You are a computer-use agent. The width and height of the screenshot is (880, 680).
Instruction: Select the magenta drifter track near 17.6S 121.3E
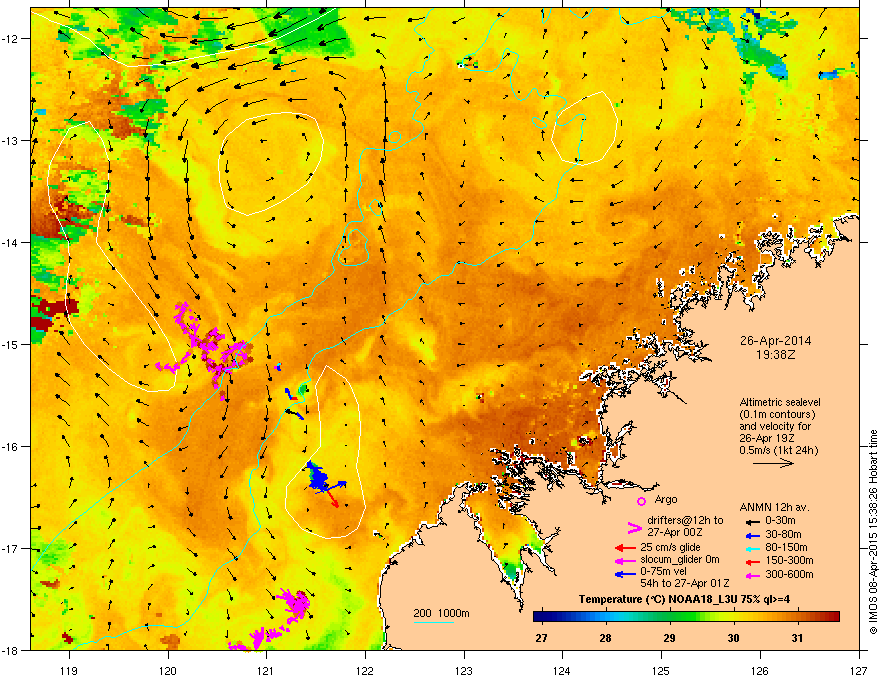click(295, 604)
